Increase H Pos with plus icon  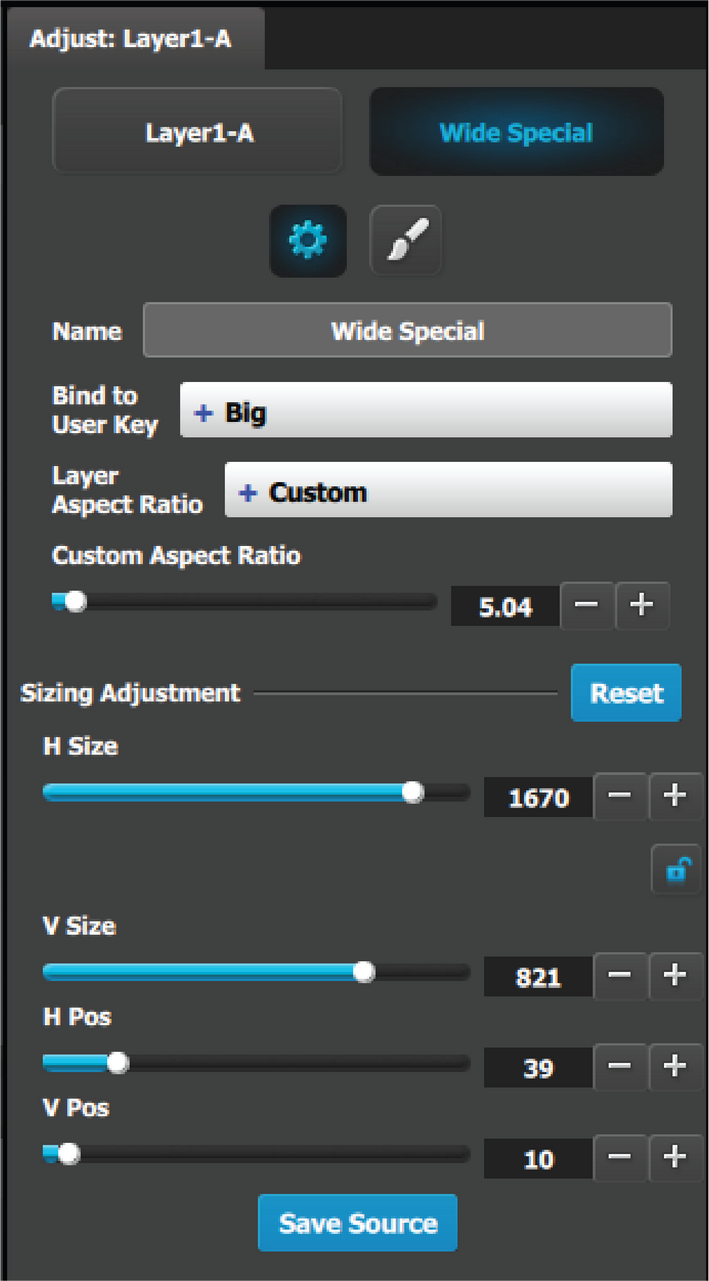point(676,1066)
